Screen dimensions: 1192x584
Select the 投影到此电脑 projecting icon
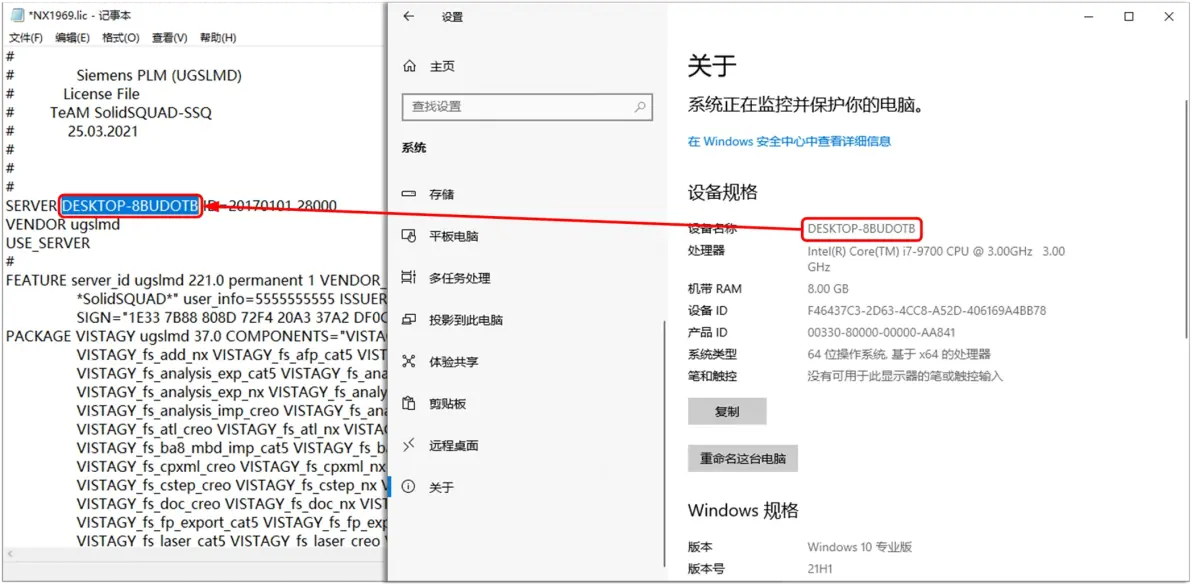[409, 320]
